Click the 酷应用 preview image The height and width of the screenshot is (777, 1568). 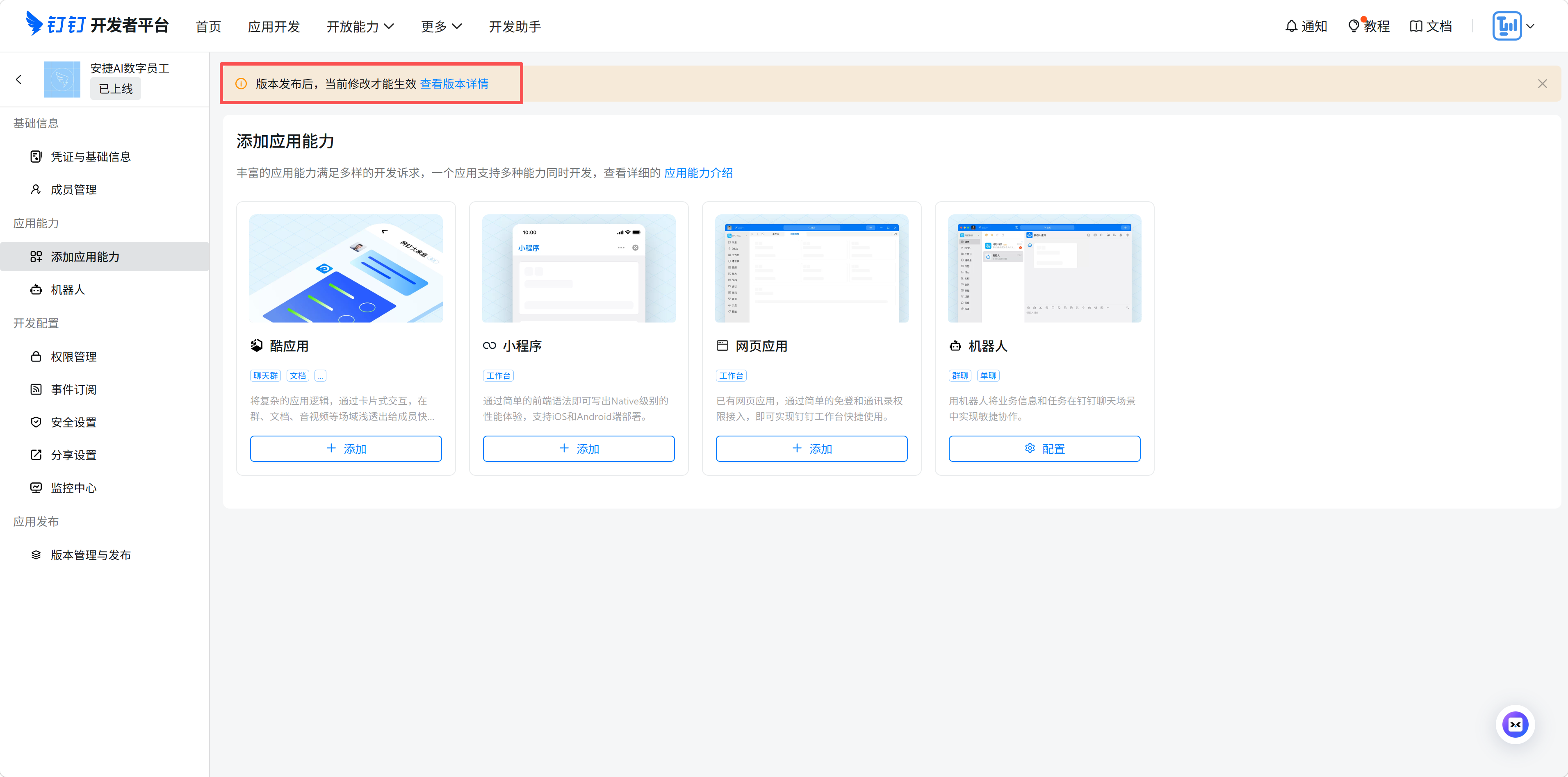tap(346, 268)
